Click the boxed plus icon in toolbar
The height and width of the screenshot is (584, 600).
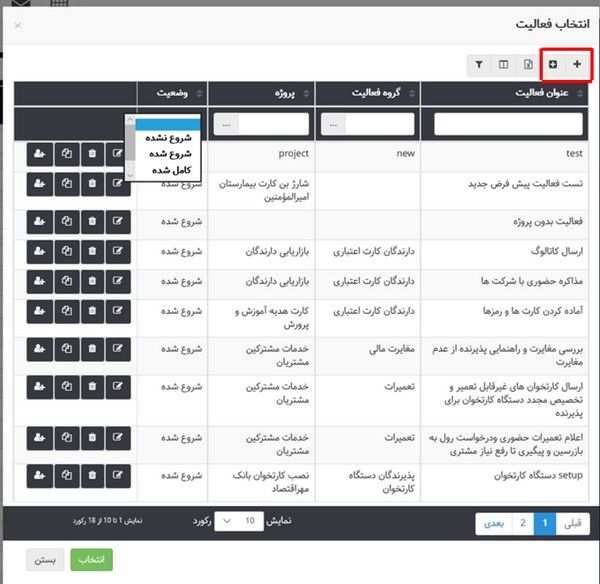[553, 65]
